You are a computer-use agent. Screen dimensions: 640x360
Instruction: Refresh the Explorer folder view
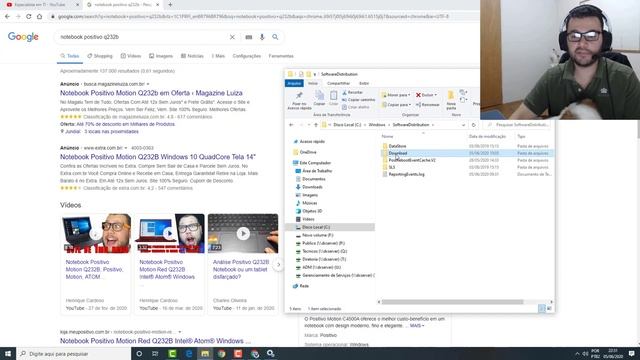[x=473, y=125]
